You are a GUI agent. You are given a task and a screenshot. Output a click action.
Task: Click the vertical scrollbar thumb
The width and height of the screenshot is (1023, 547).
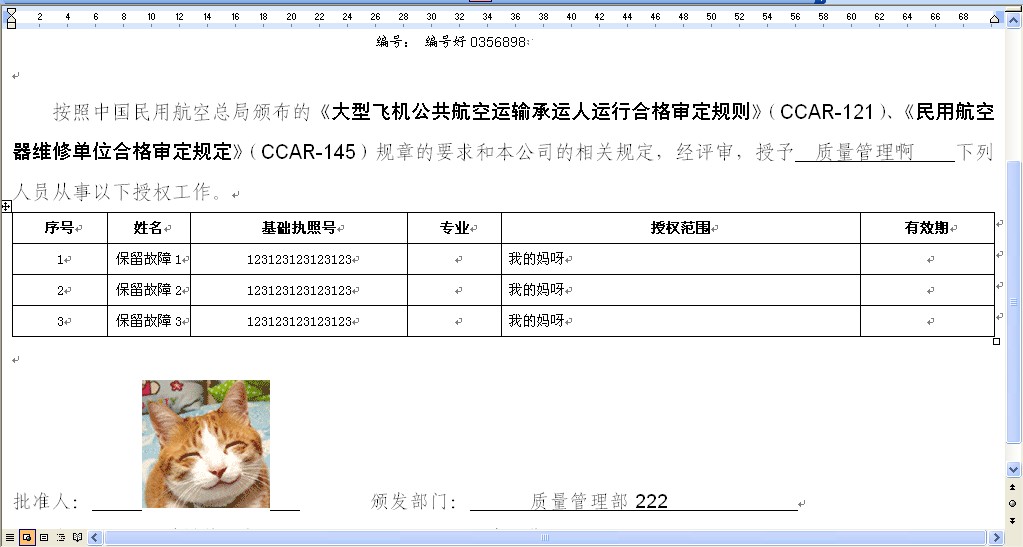[x=1013, y=302]
